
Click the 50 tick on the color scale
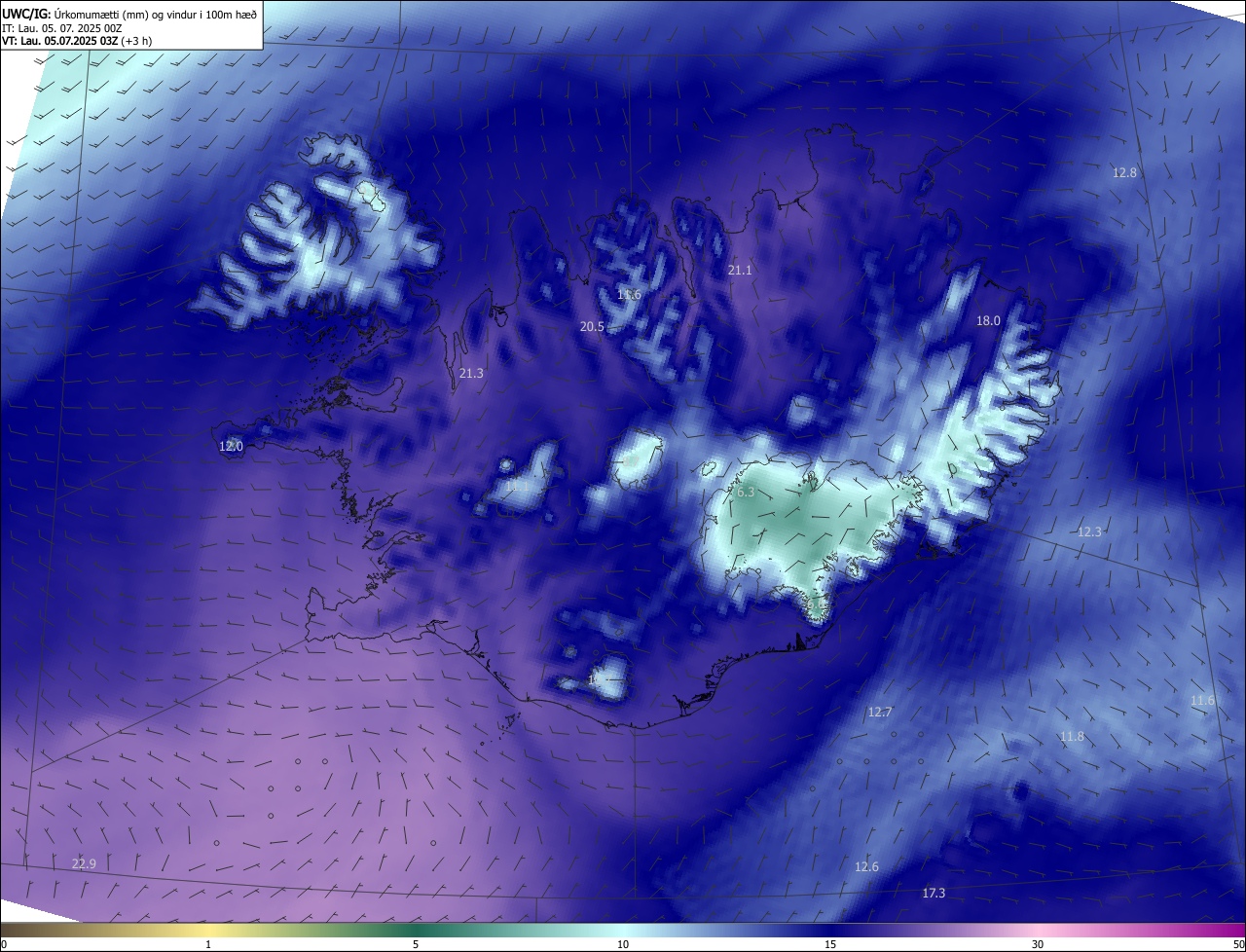click(x=1238, y=944)
